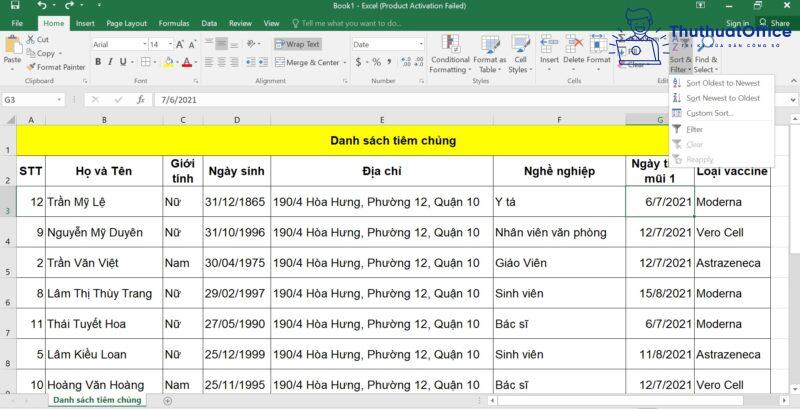Switch to the Page Layout tab
Screen dimensions: 800x409
click(127, 23)
